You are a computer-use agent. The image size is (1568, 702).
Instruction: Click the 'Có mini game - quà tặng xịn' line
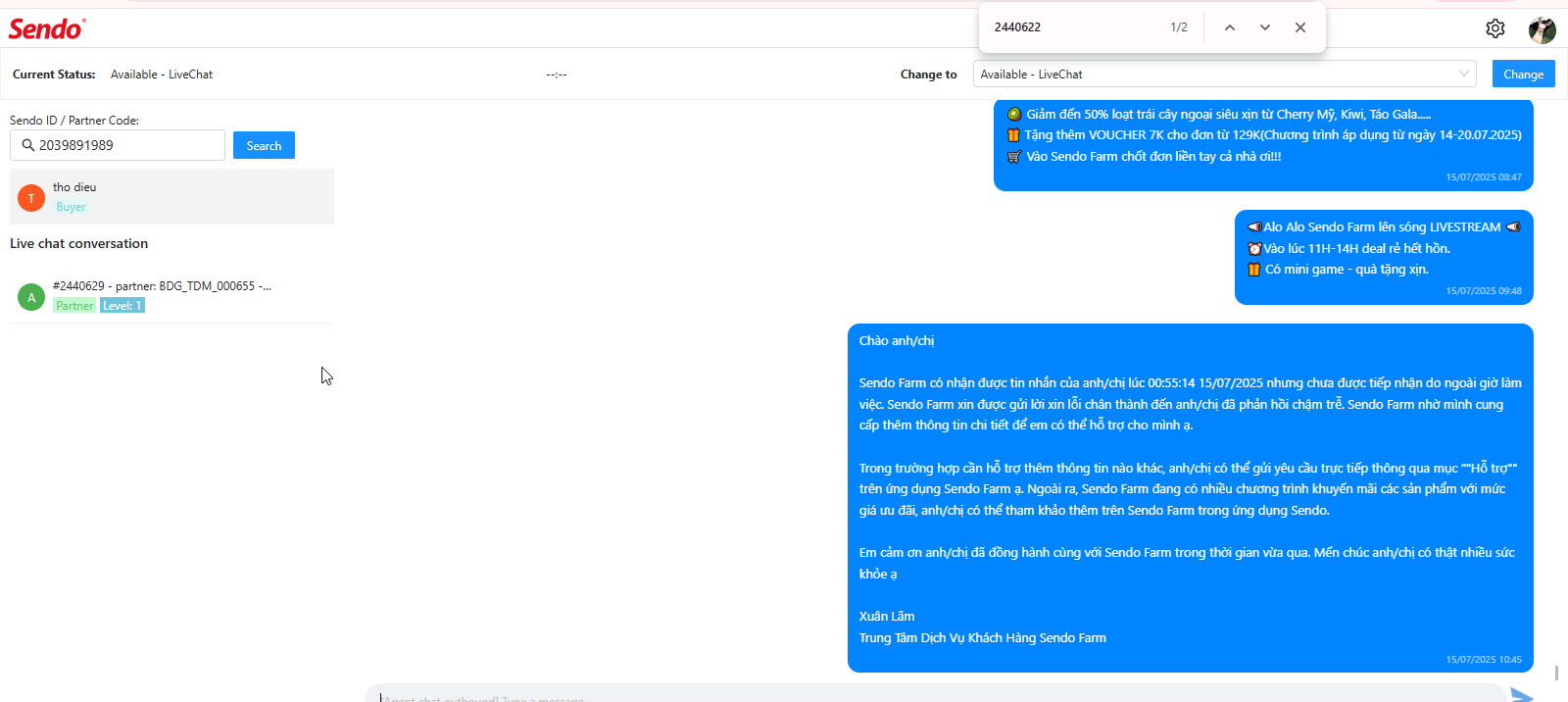1338,270
